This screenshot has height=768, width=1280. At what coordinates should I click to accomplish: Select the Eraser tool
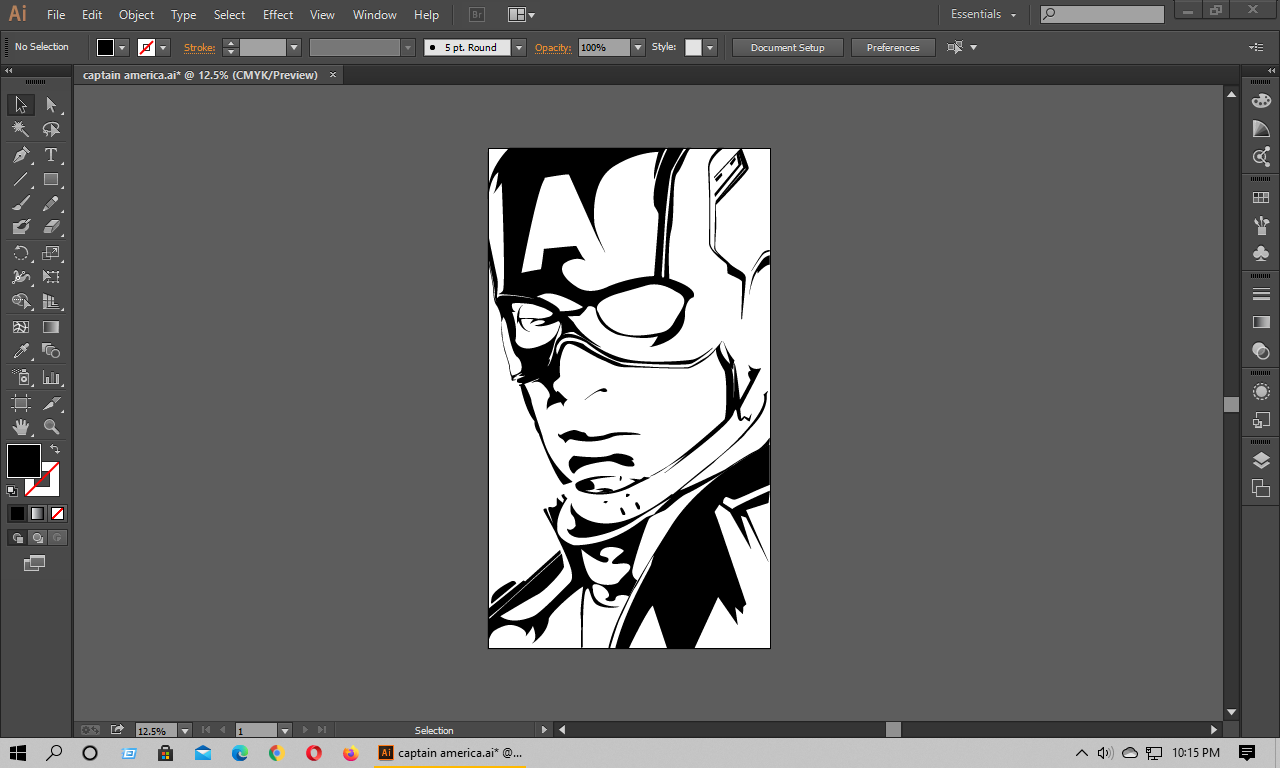51,227
